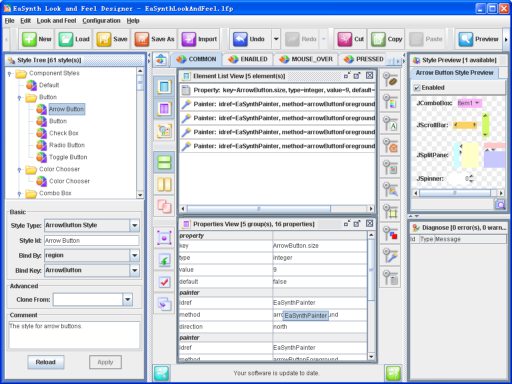This screenshot has height=384, width=512.
Task: Click the two-column layout yellow icon
Action: pos(164,184)
